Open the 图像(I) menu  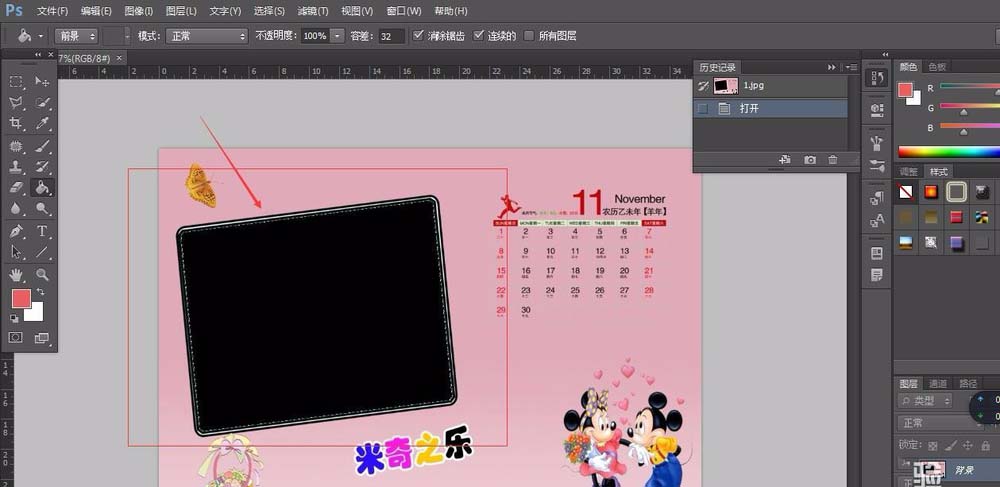[138, 11]
